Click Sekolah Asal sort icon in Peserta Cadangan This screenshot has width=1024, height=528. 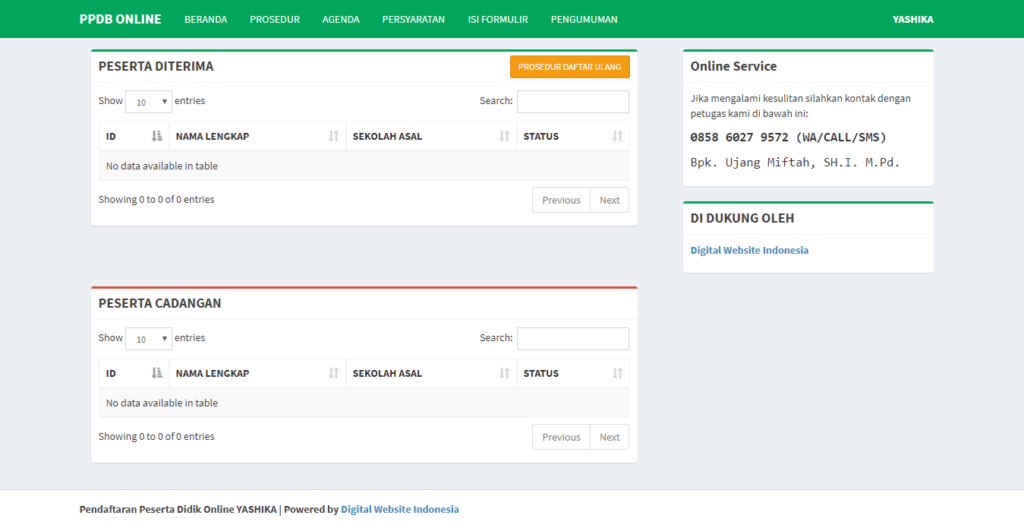504,373
